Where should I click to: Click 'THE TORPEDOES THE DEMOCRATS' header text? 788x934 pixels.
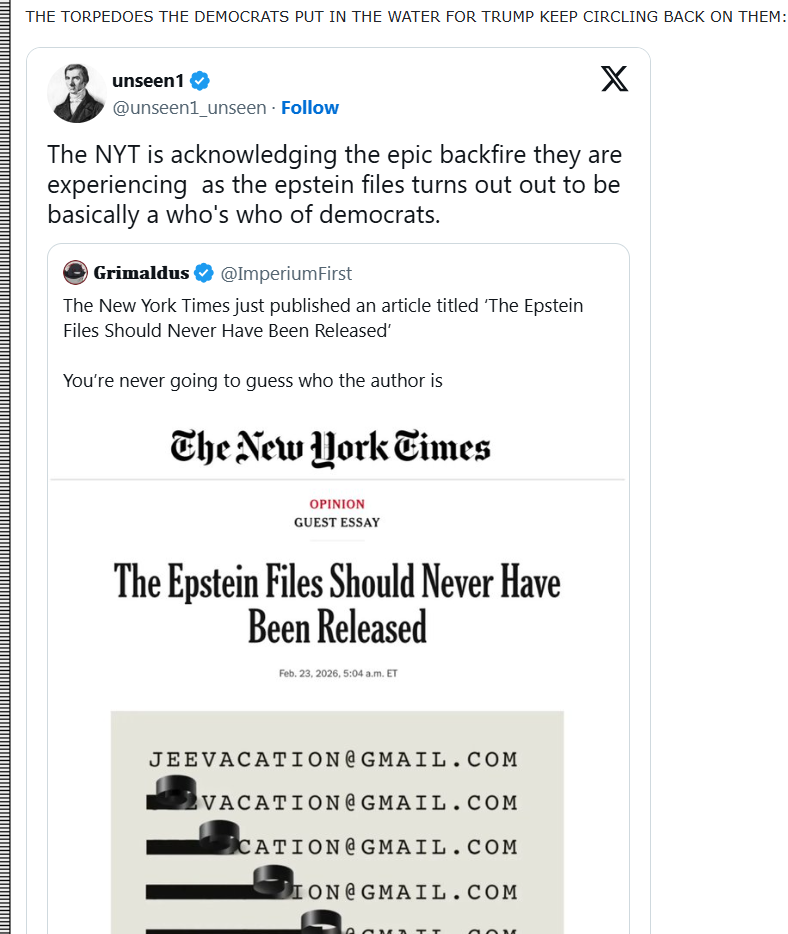coord(405,17)
